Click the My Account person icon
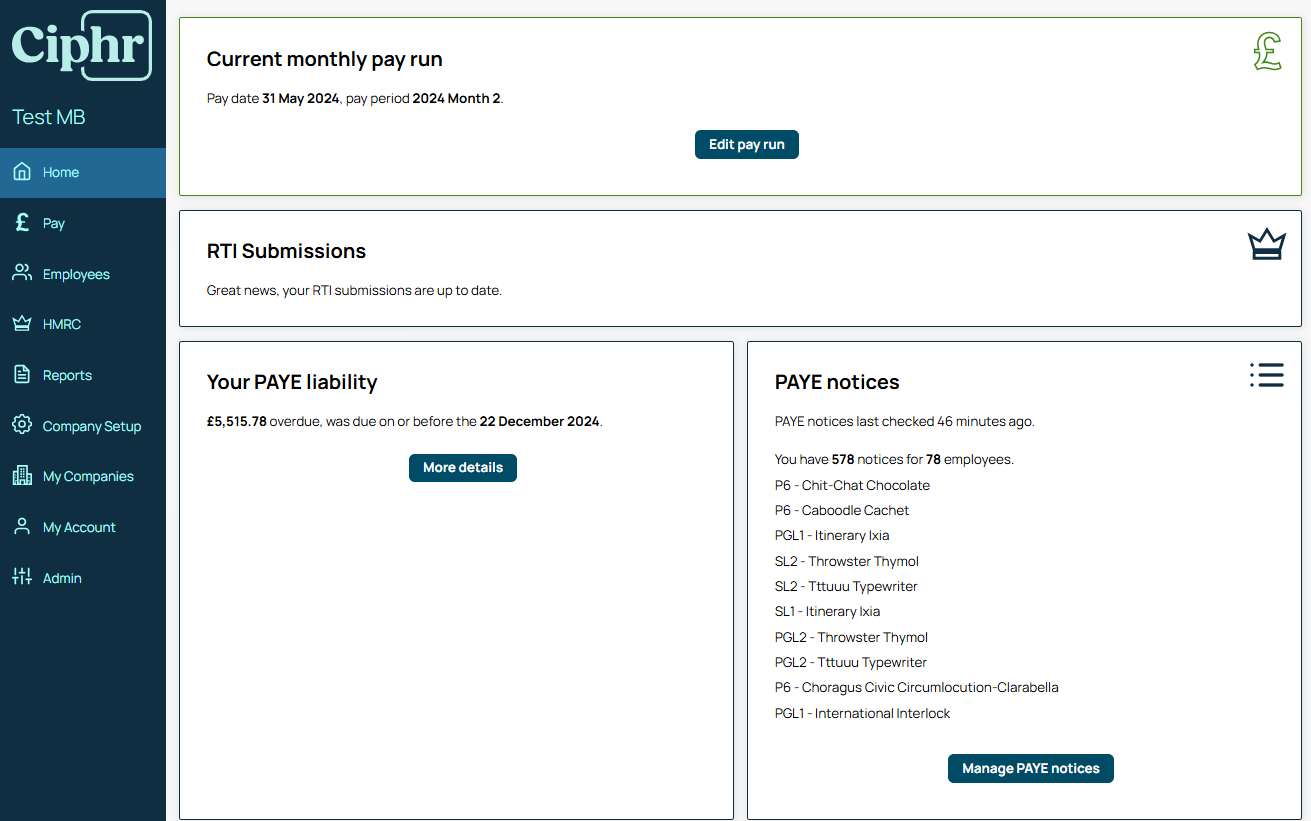This screenshot has height=821, width=1311. 22,527
